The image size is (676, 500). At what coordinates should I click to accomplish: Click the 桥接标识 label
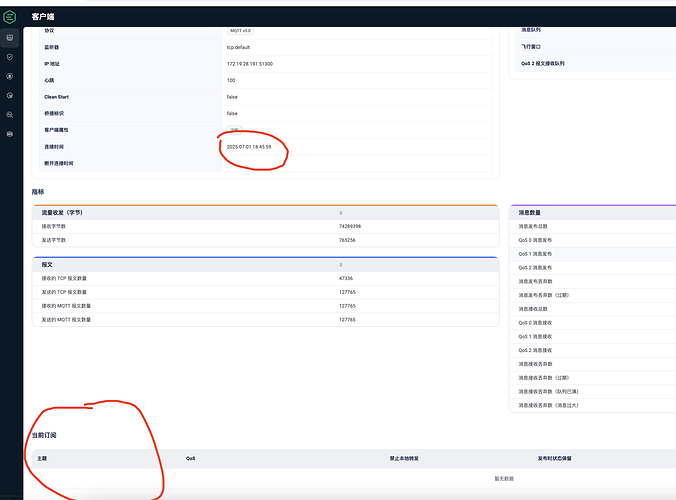point(54,113)
